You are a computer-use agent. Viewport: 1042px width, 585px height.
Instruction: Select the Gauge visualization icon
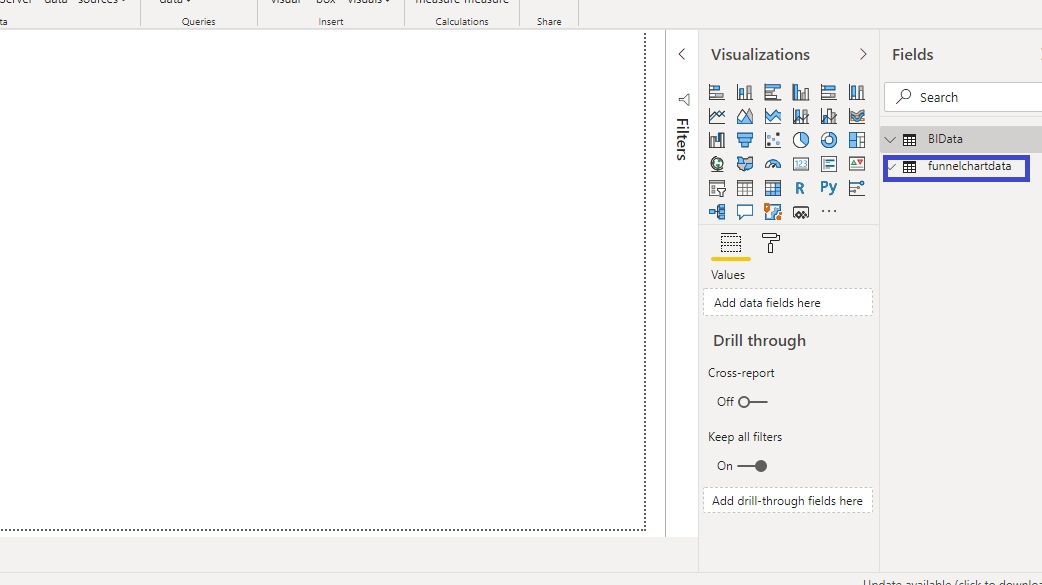[x=772, y=164]
